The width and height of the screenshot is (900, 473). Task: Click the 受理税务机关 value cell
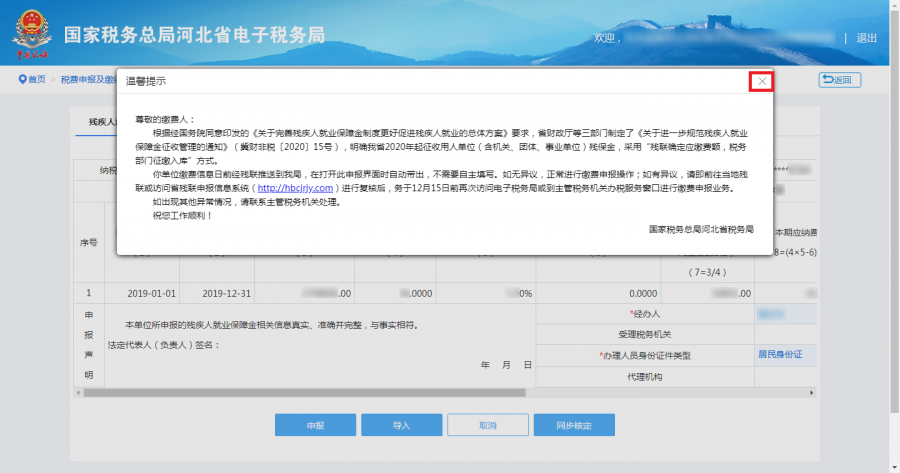pos(785,334)
